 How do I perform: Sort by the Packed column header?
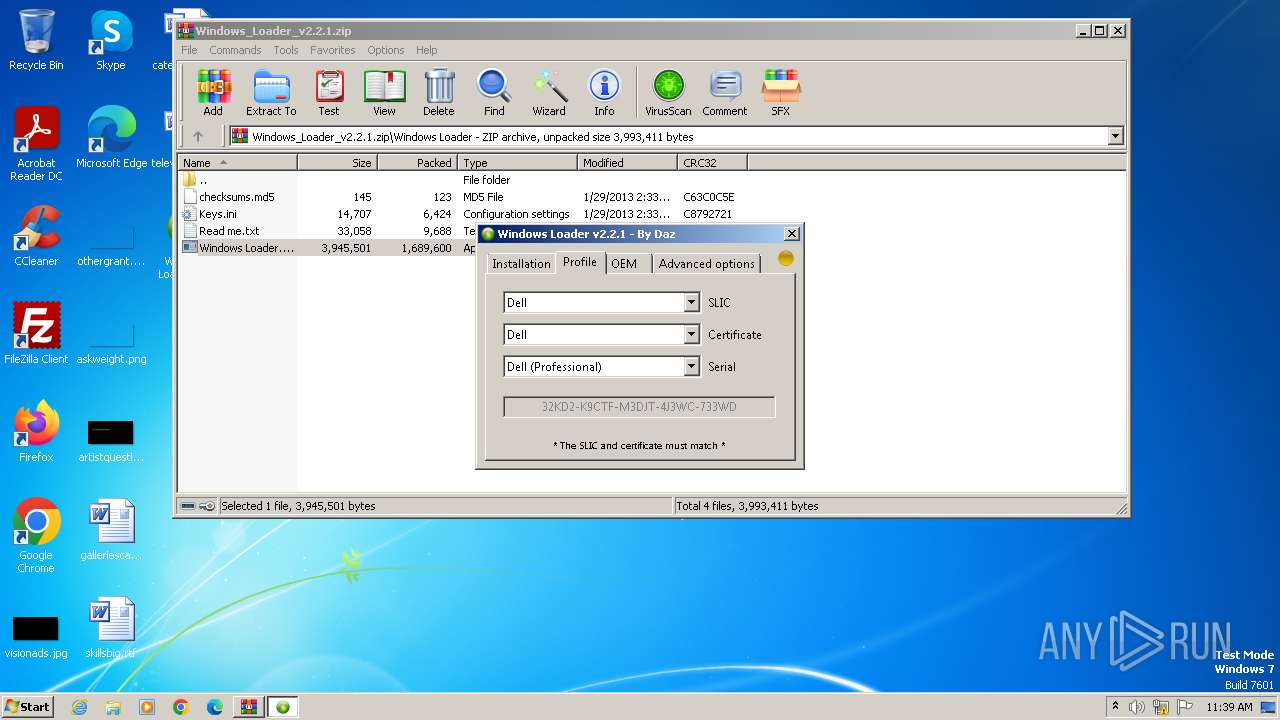tap(417, 163)
